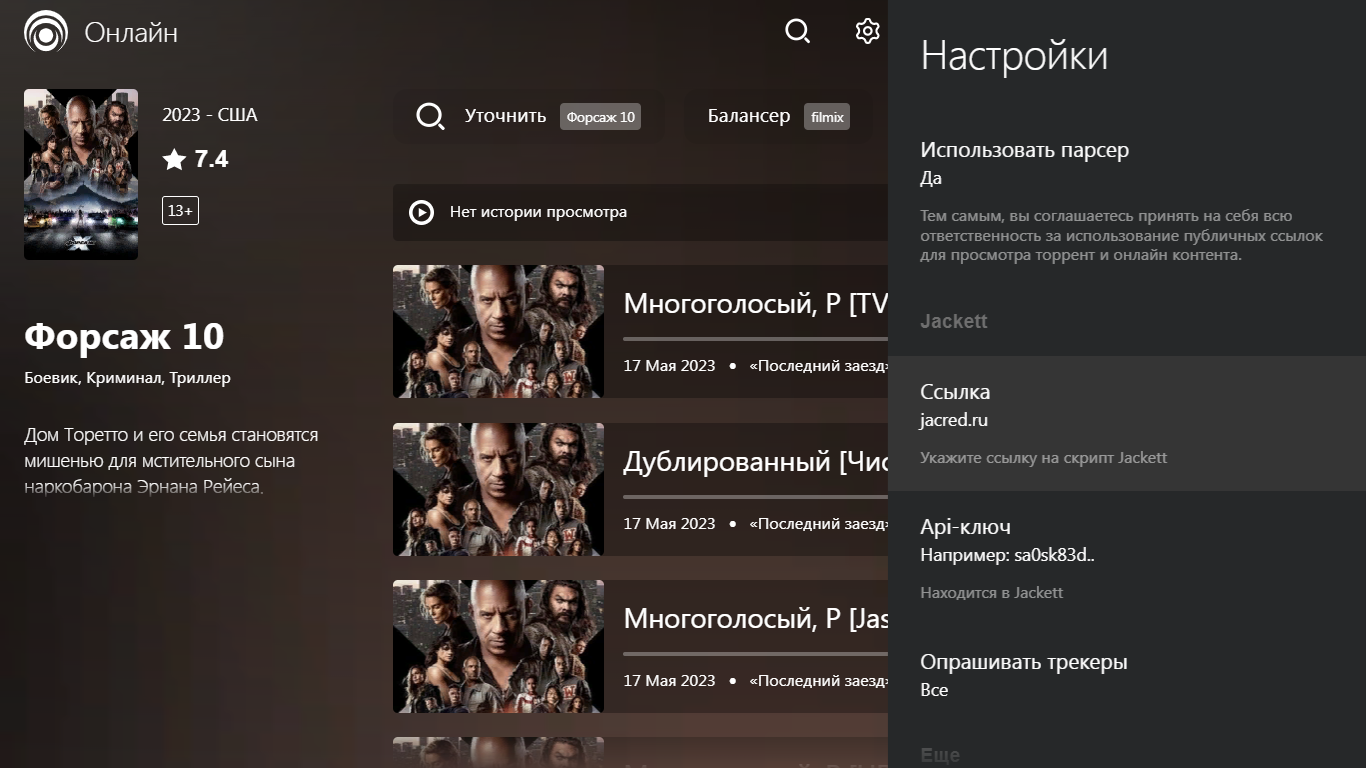This screenshot has height=768, width=1366.
Task: Click the Форсаж 10 search tag
Action: click(600, 117)
